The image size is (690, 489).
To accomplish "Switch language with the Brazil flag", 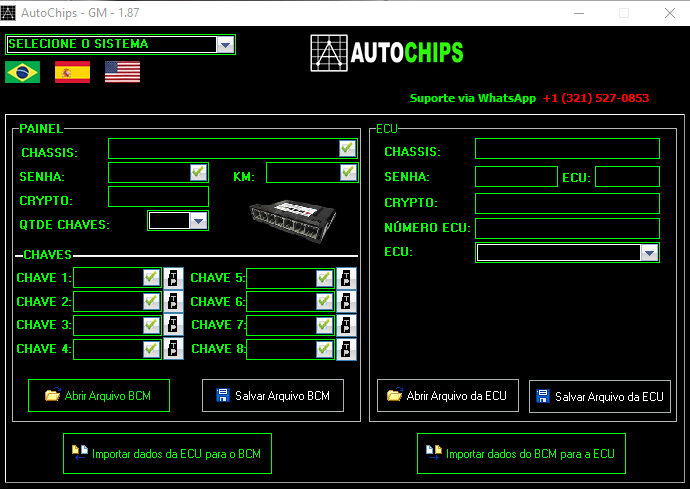I will coord(22,72).
